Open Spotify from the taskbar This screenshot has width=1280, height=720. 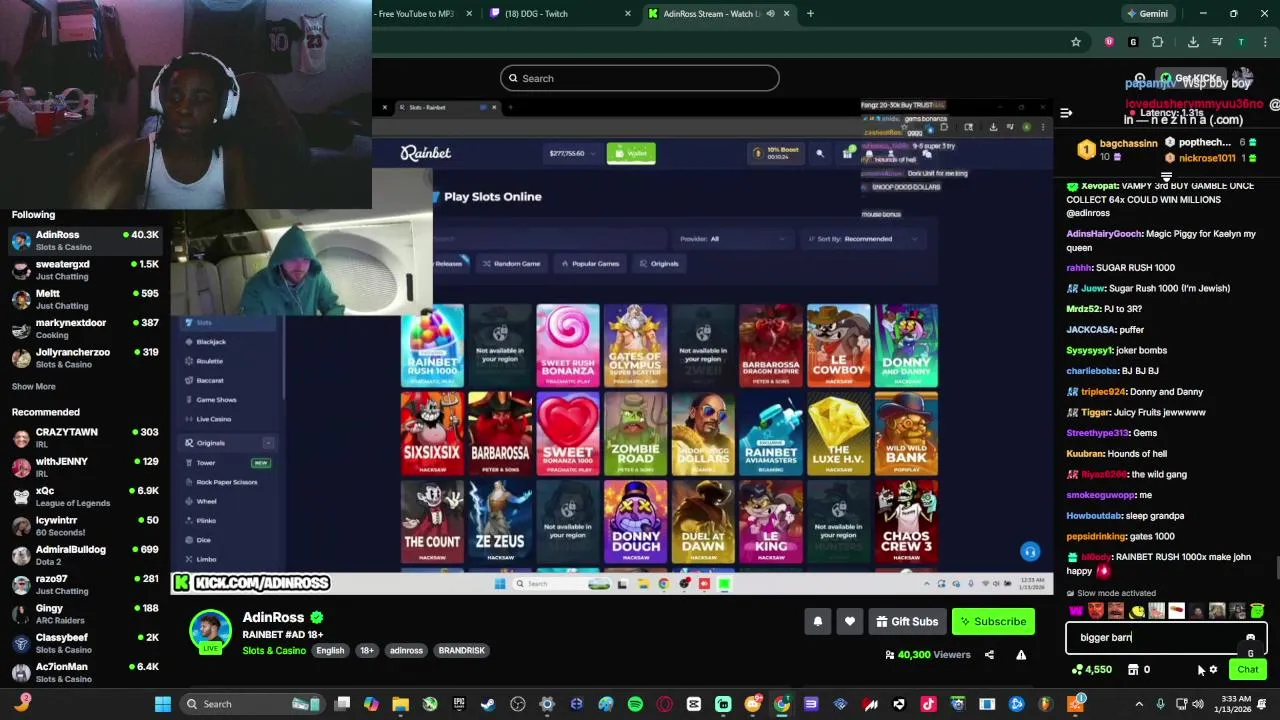coord(635,704)
